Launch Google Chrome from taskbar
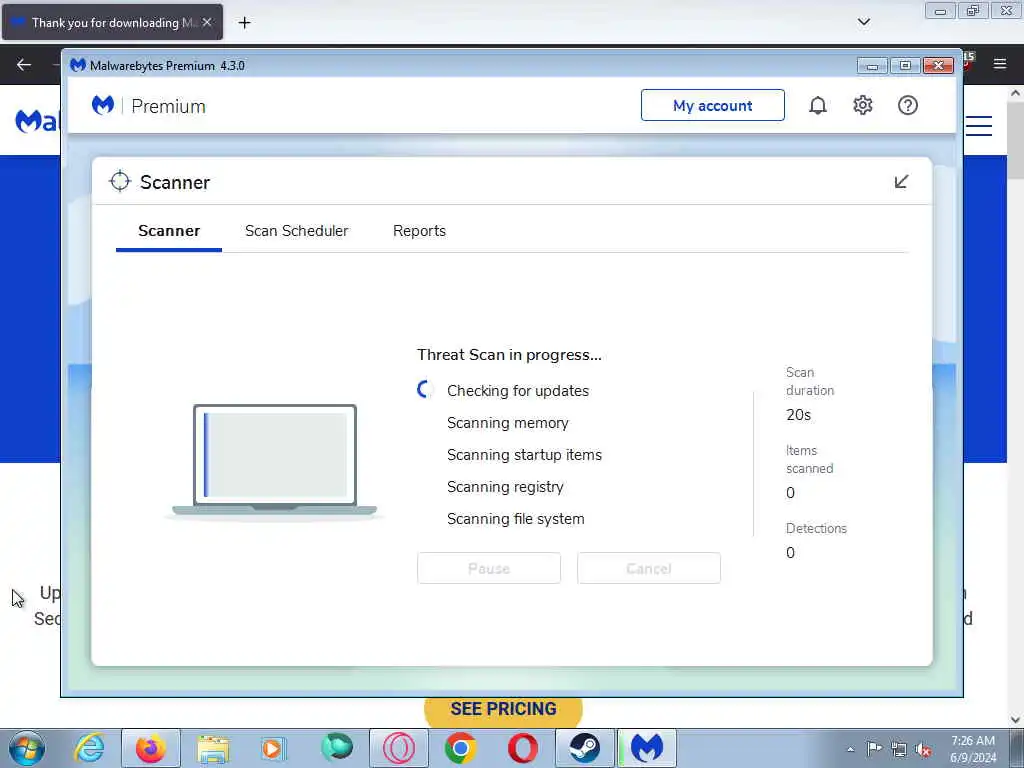This screenshot has height=768, width=1024. click(x=460, y=748)
